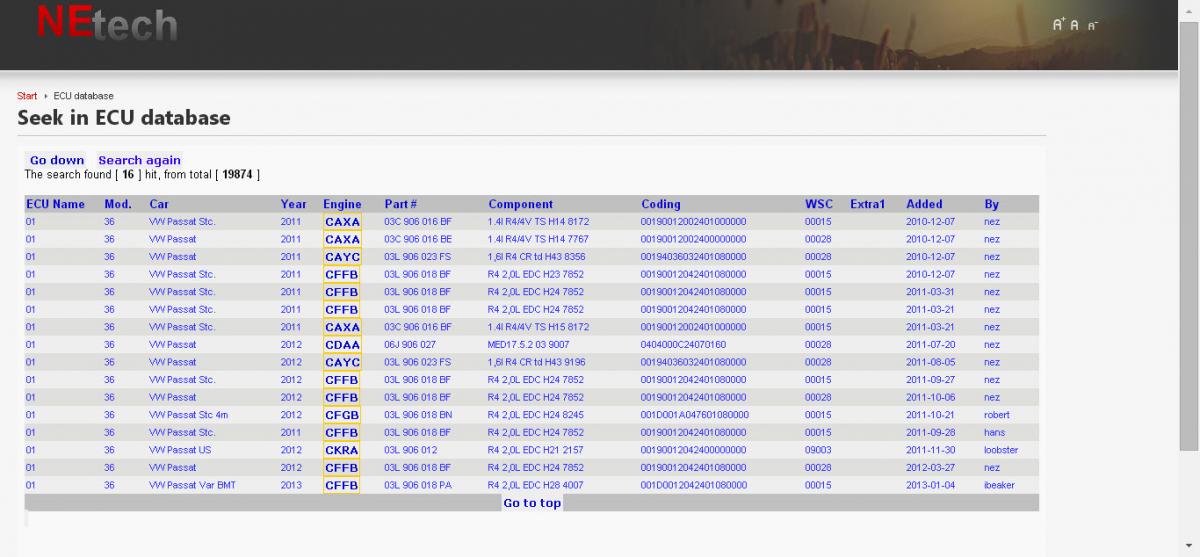Select coding 001D001A047601080000

coord(695,415)
